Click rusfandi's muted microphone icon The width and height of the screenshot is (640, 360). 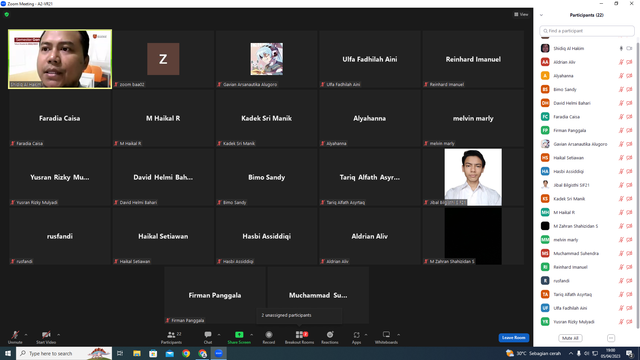[621, 281]
